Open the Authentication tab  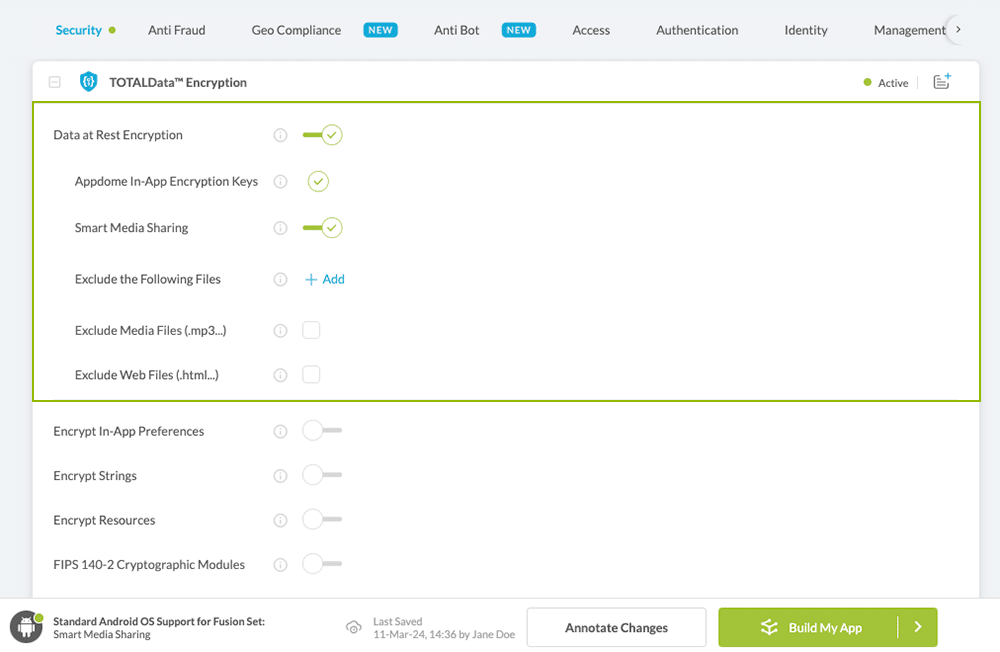pyautogui.click(x=697, y=30)
